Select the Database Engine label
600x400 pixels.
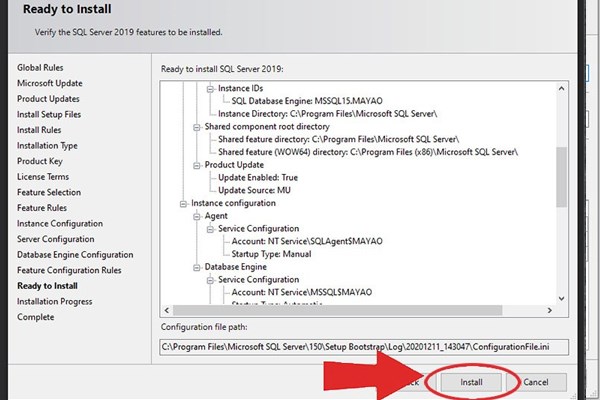coord(236,267)
